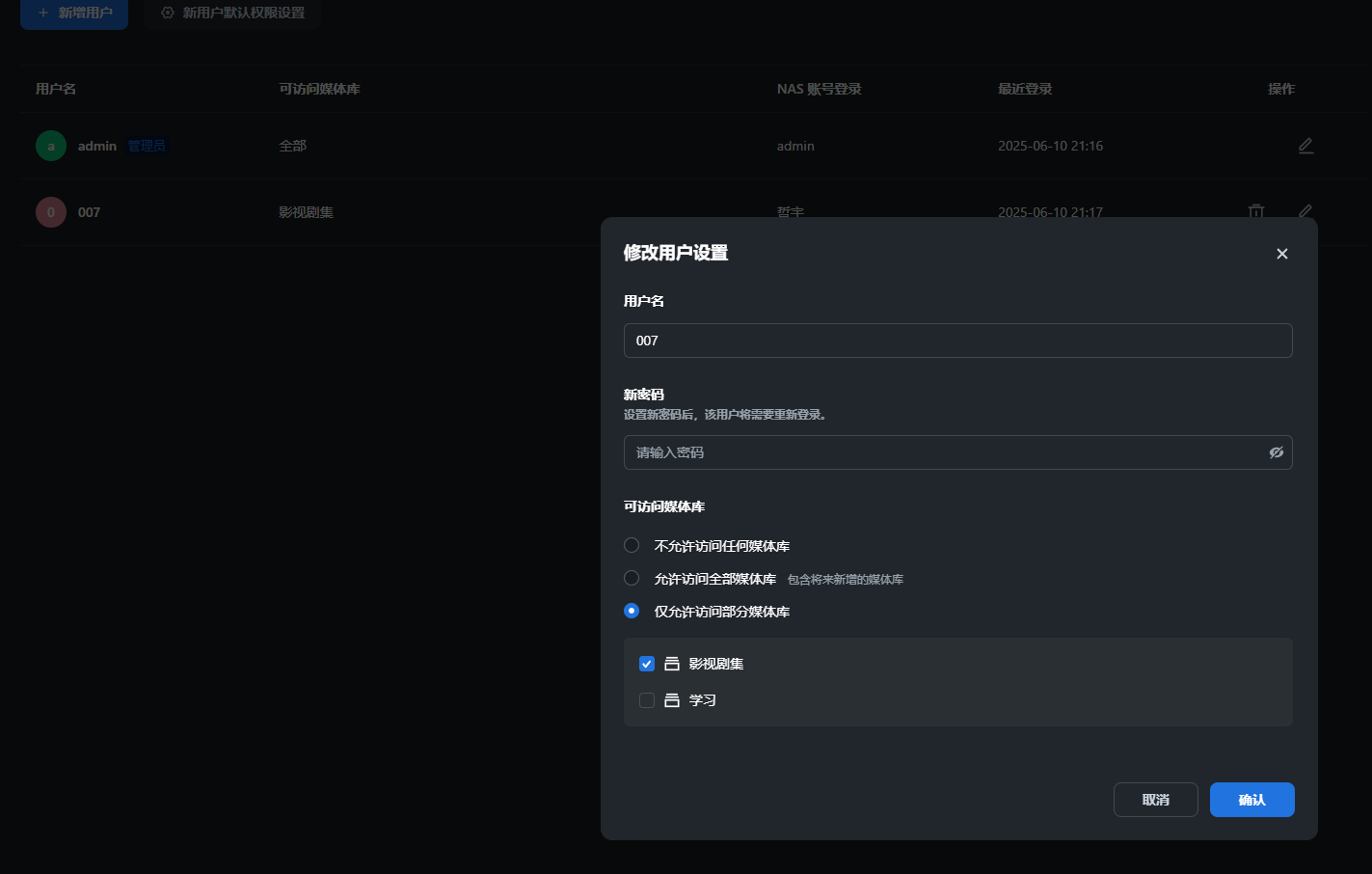Check the 学习 media library checkbox
Image resolution: width=1372 pixels, height=874 pixels.
[647, 700]
